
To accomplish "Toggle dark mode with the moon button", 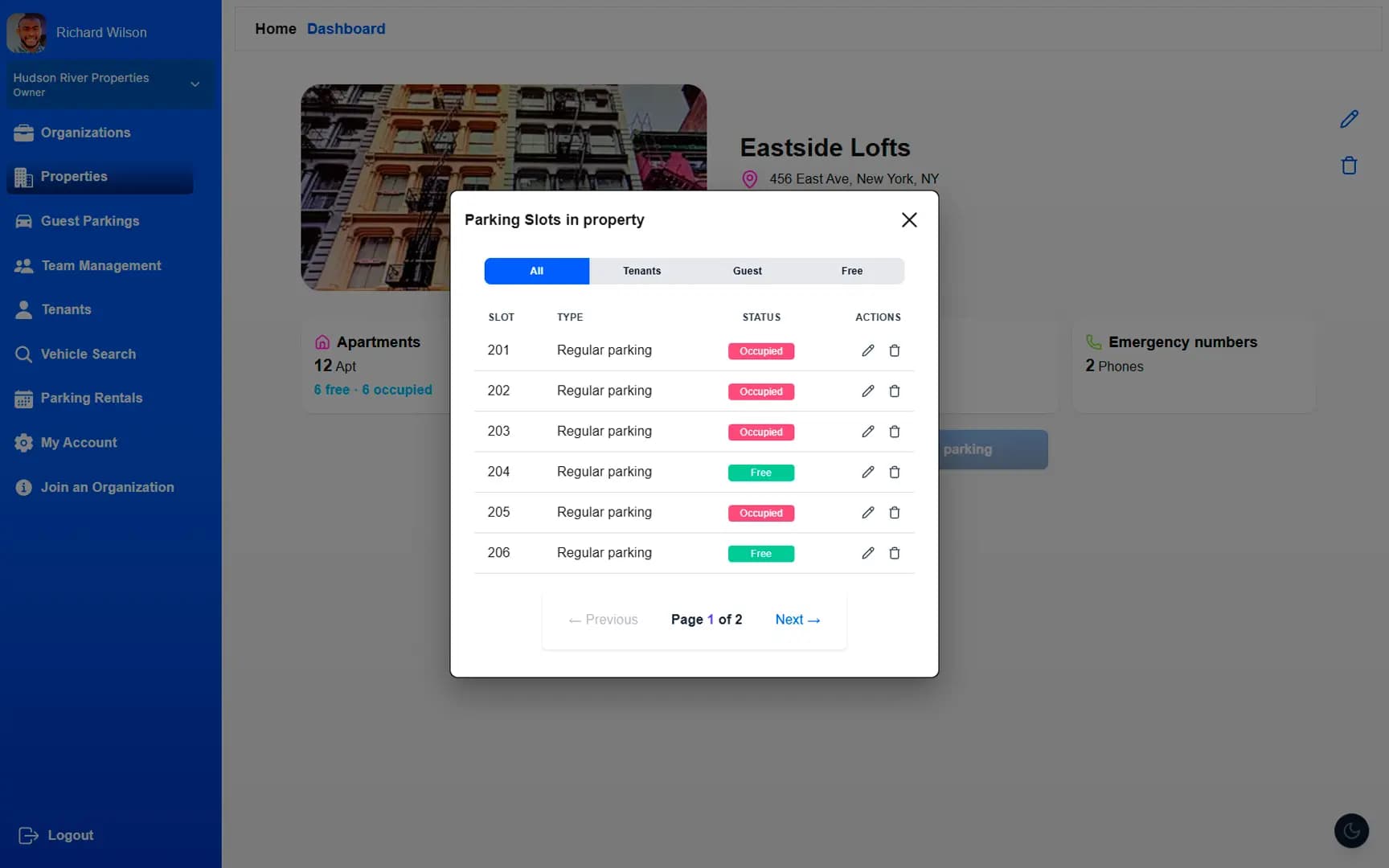I will coord(1351,830).
